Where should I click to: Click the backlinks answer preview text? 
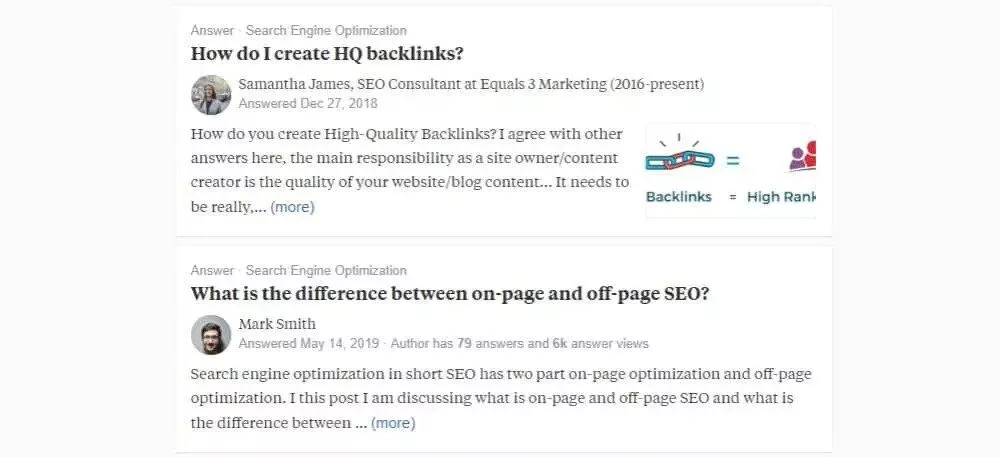[410, 157]
